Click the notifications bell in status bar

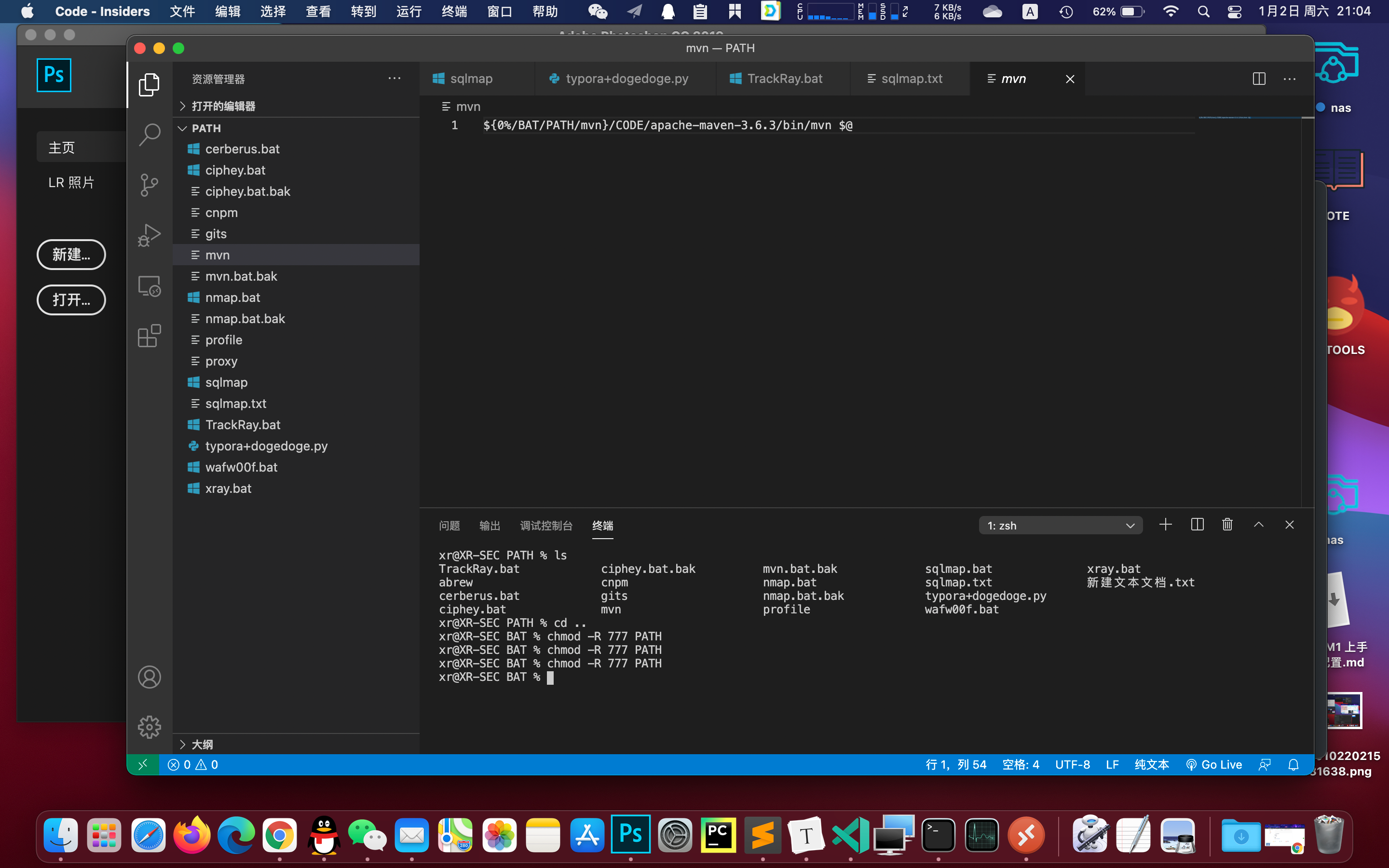(1293, 765)
